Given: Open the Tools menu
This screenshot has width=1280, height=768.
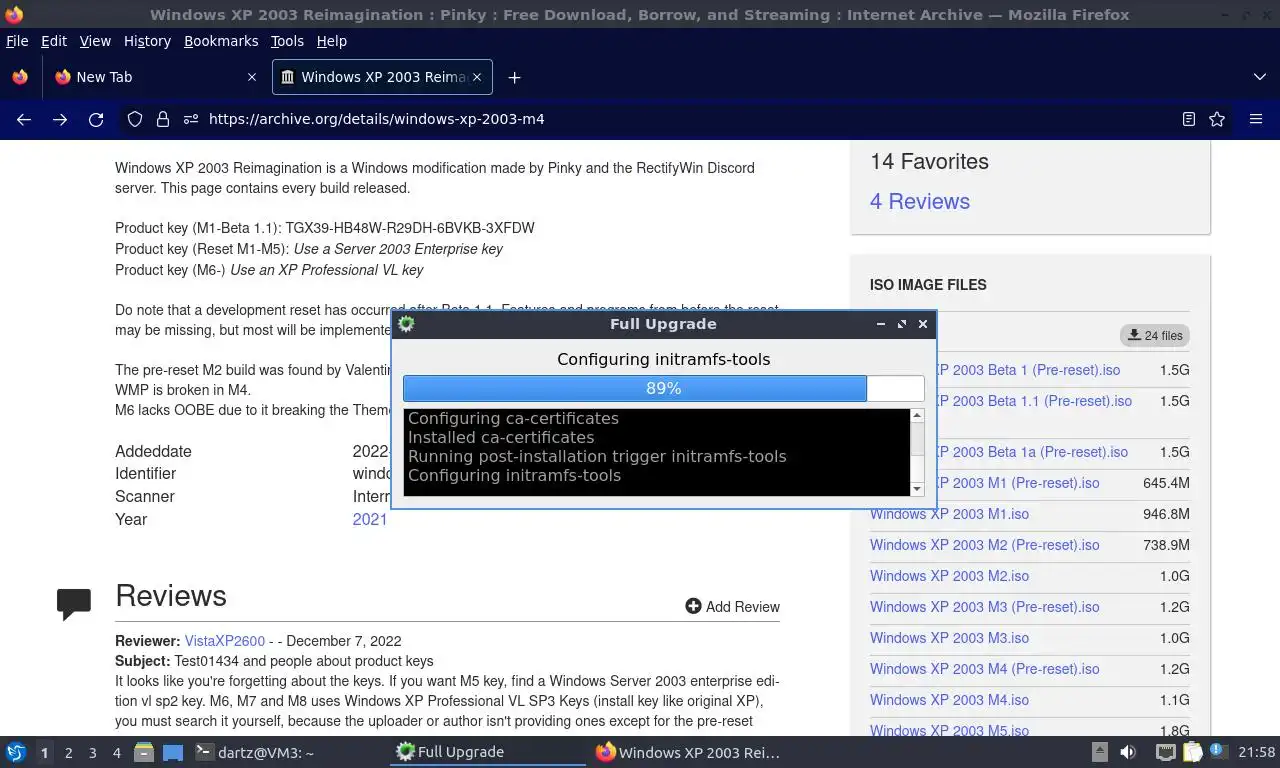Looking at the screenshot, I should tap(287, 41).
